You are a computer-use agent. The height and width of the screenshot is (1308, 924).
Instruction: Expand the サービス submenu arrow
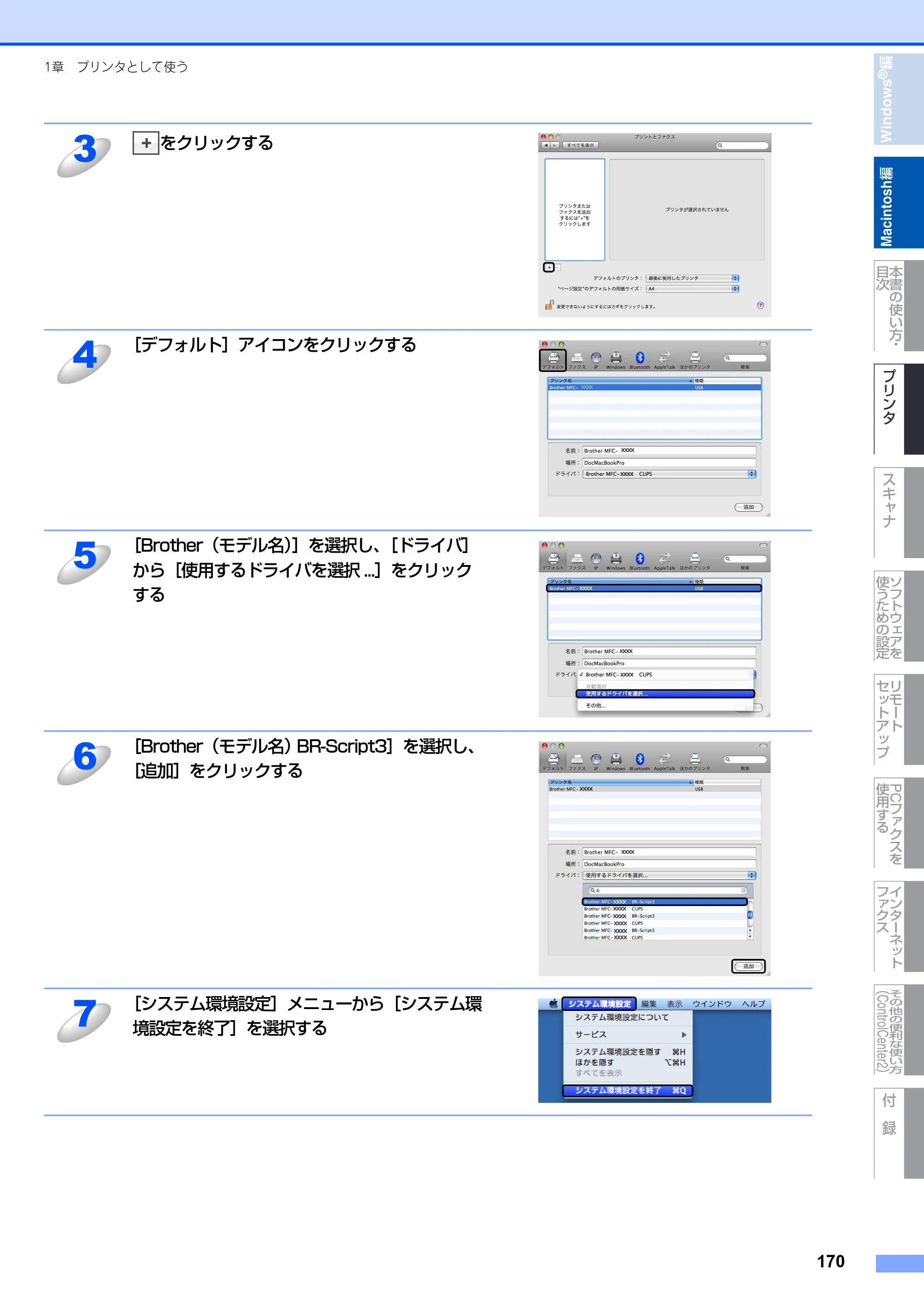pyautogui.click(x=684, y=1034)
